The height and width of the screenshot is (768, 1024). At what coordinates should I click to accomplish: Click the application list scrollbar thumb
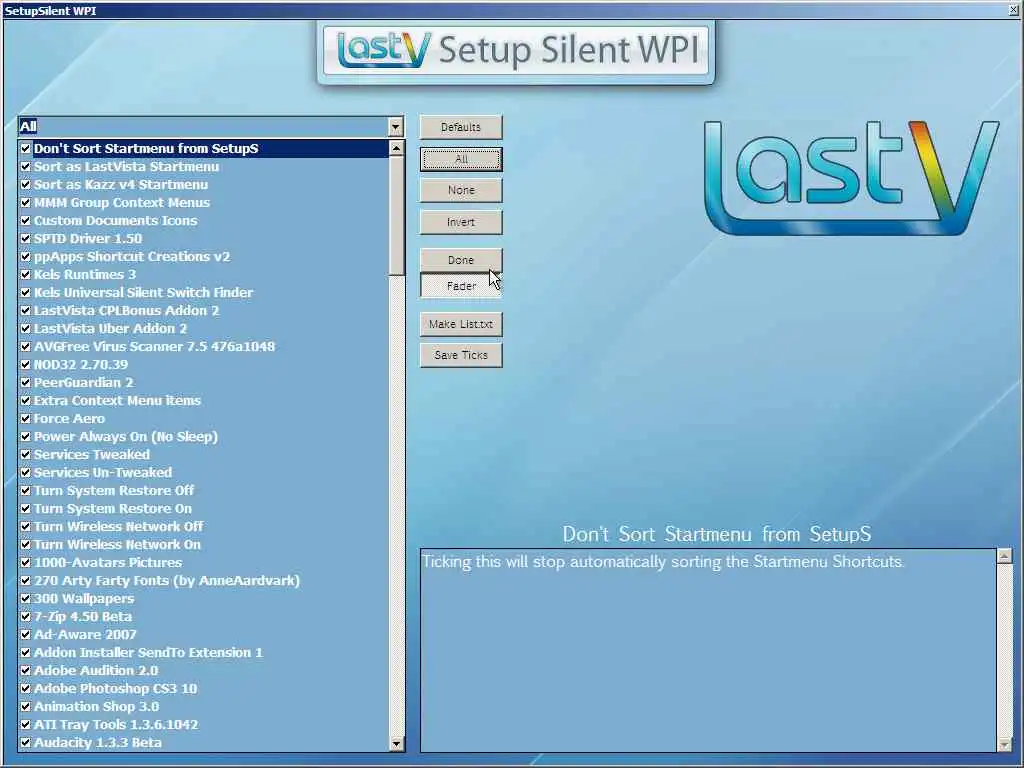(x=396, y=216)
